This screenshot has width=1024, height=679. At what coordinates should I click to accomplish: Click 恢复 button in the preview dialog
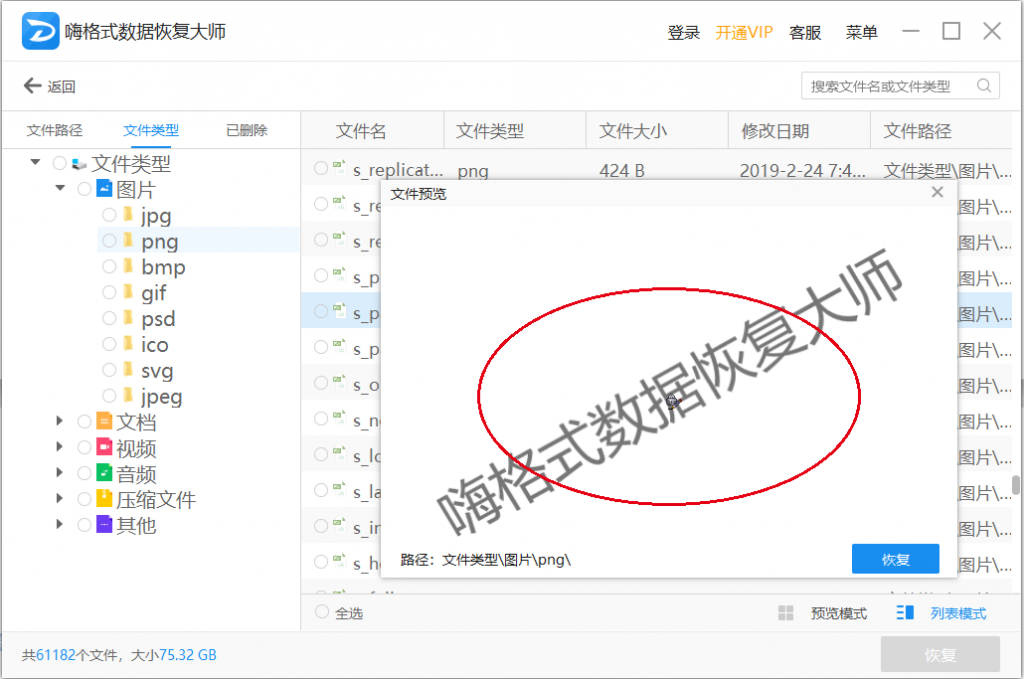(895, 559)
